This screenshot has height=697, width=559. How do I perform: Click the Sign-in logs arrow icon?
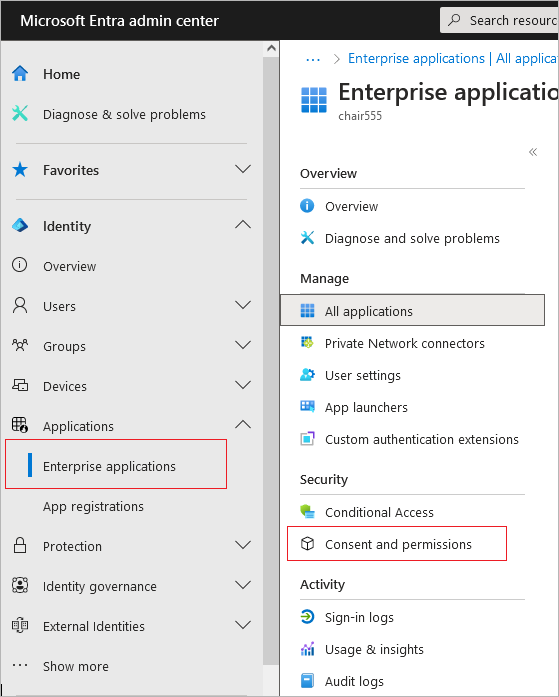[307, 617]
